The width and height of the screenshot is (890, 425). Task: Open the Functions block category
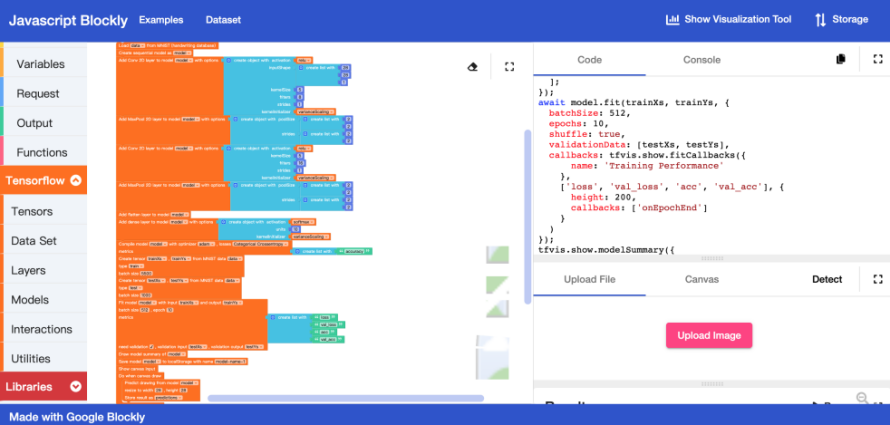(x=45, y=152)
